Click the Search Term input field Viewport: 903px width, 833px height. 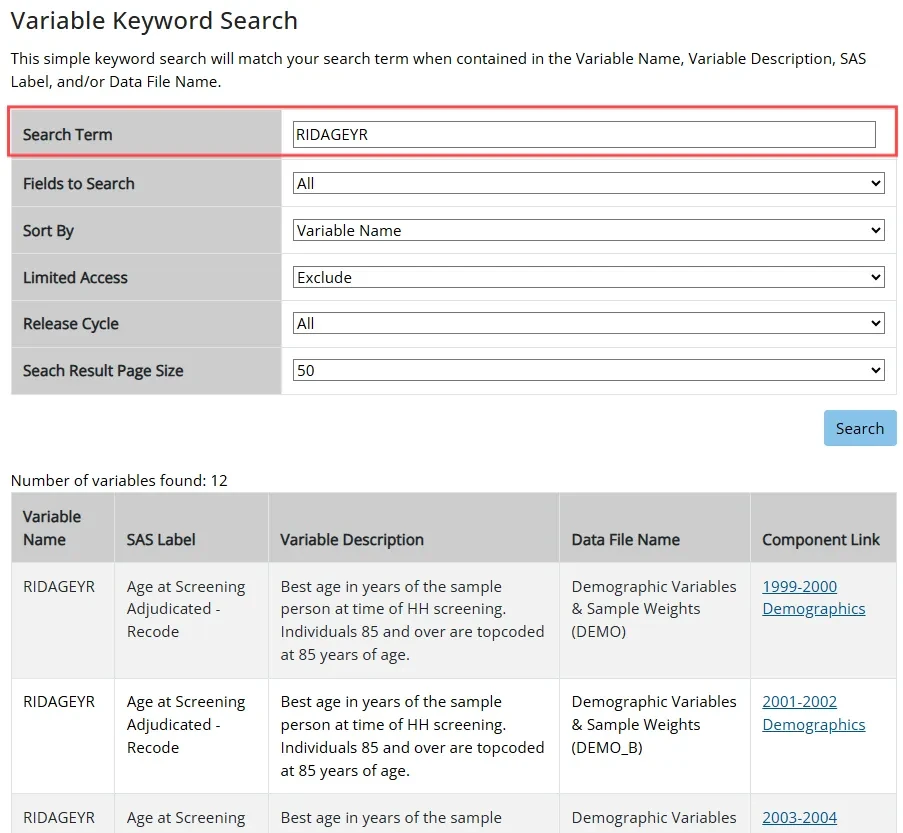583,134
